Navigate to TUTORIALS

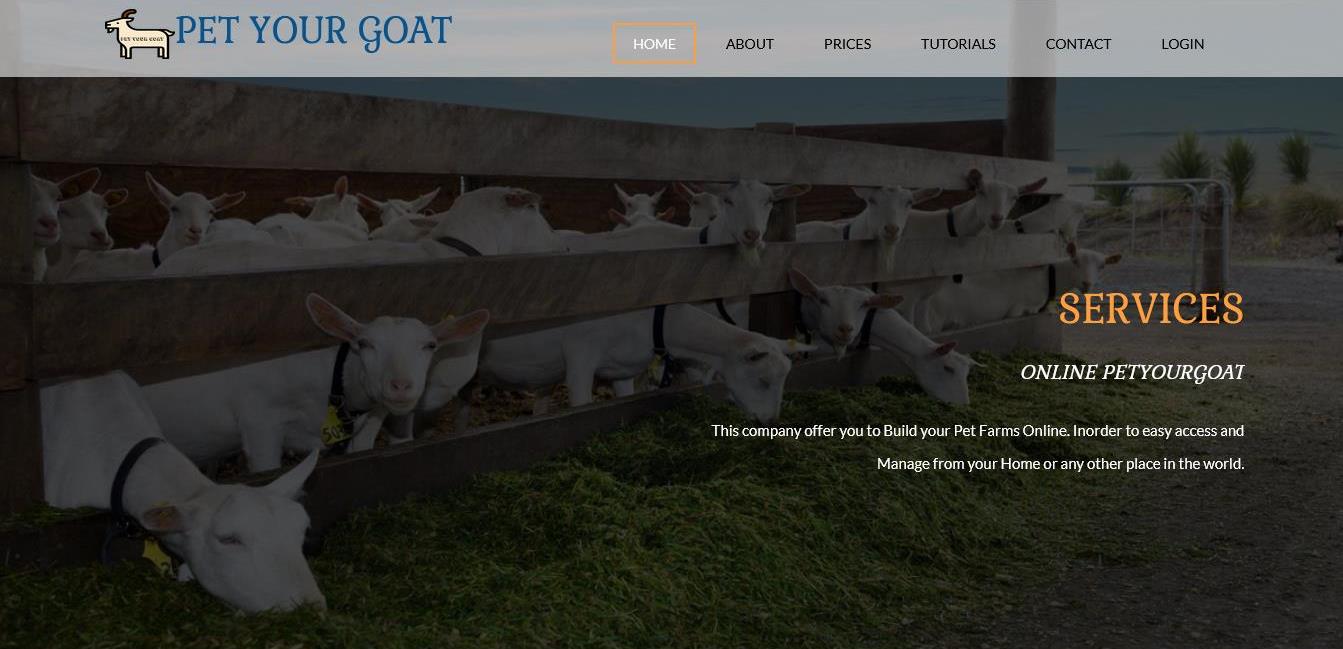(958, 44)
